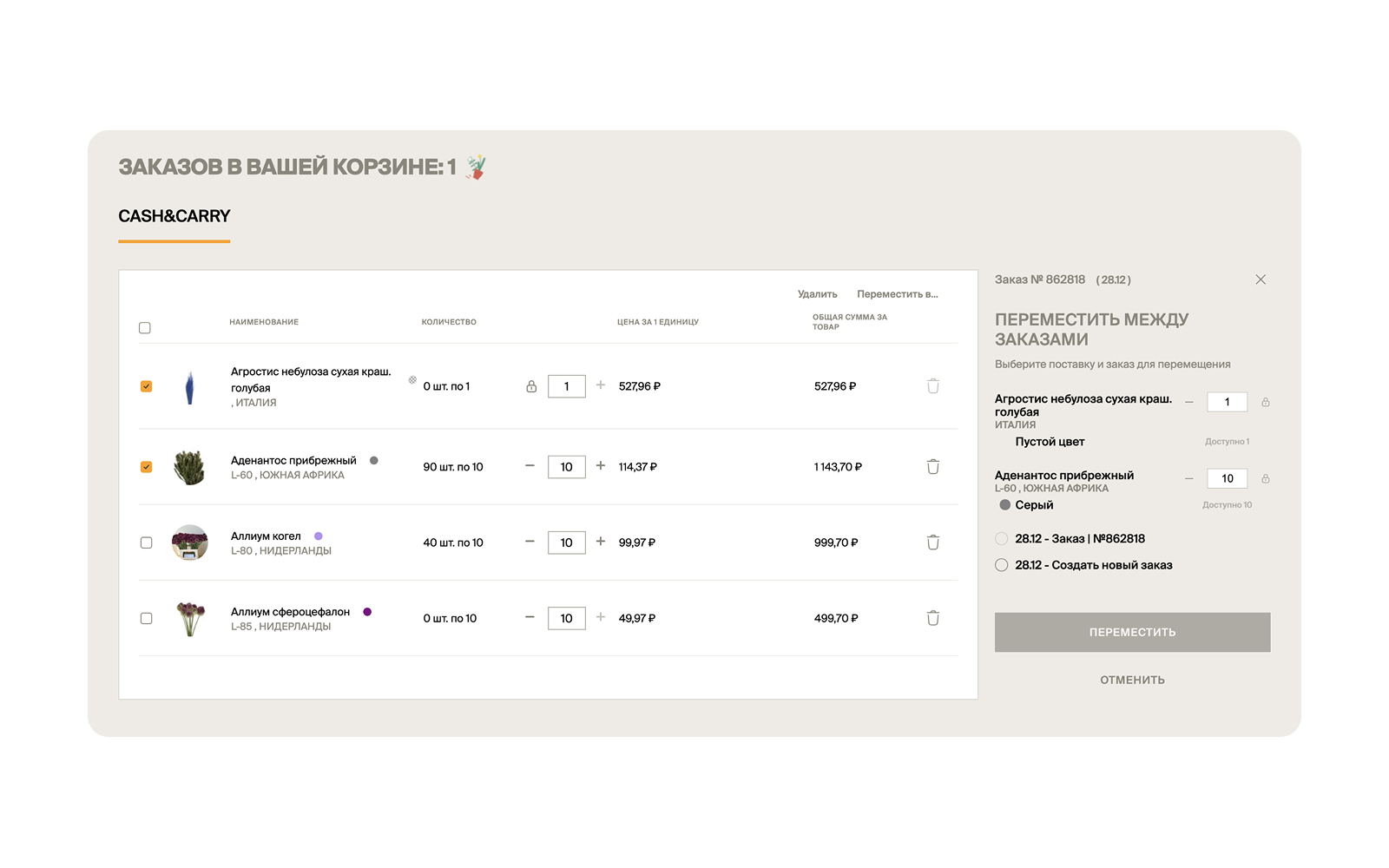Delete the Агростис небулоза row with trash icon
1389x868 pixels.
(x=932, y=386)
